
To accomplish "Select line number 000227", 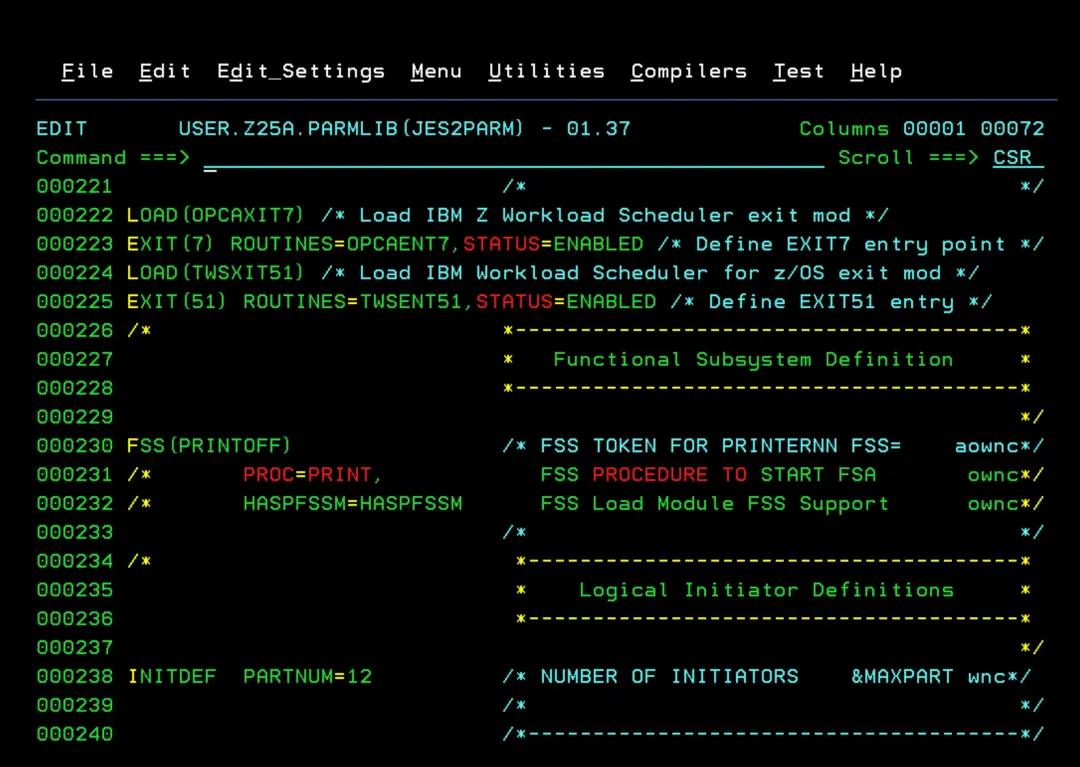I will pos(74,359).
